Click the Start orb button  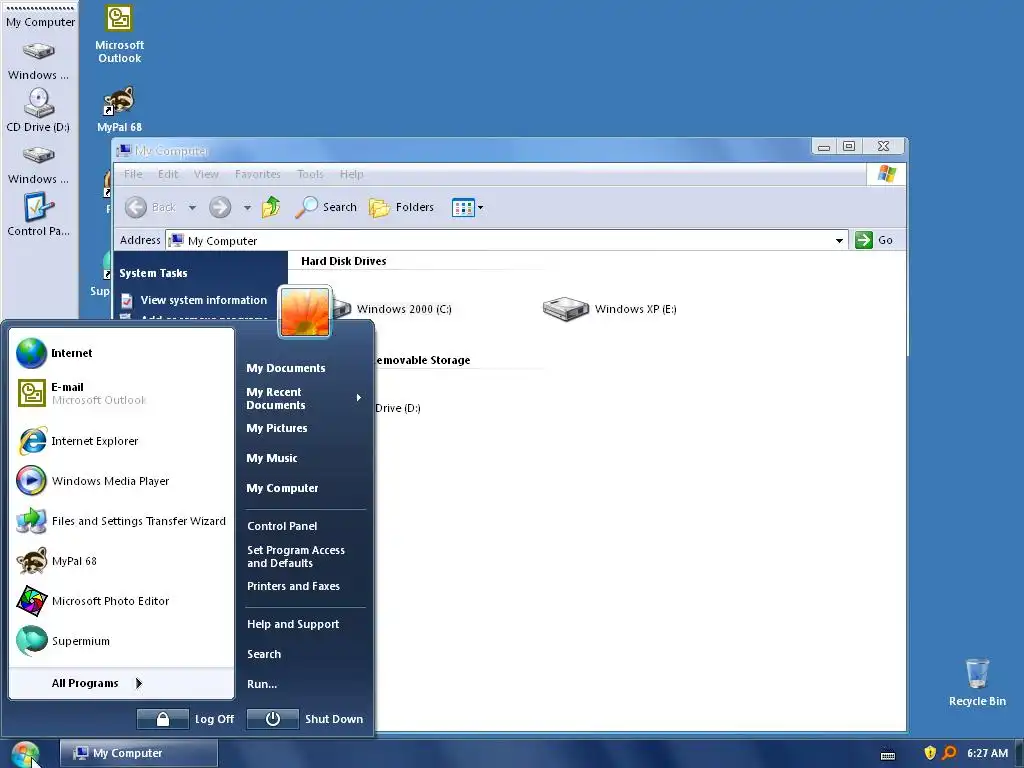pos(25,754)
